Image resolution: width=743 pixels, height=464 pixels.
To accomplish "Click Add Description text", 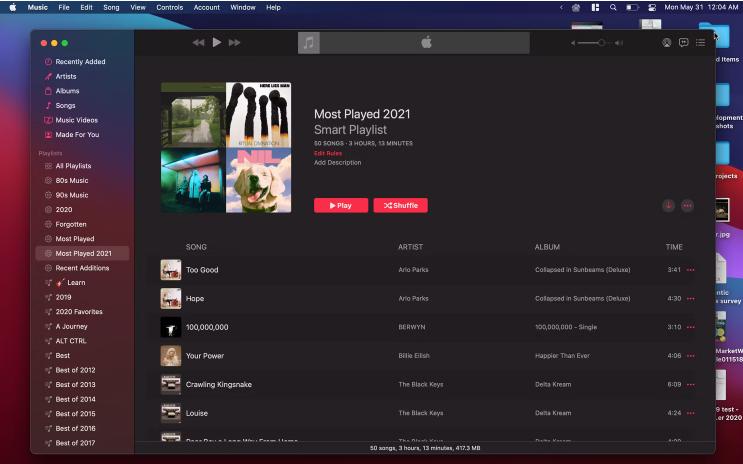I will (x=337, y=162).
